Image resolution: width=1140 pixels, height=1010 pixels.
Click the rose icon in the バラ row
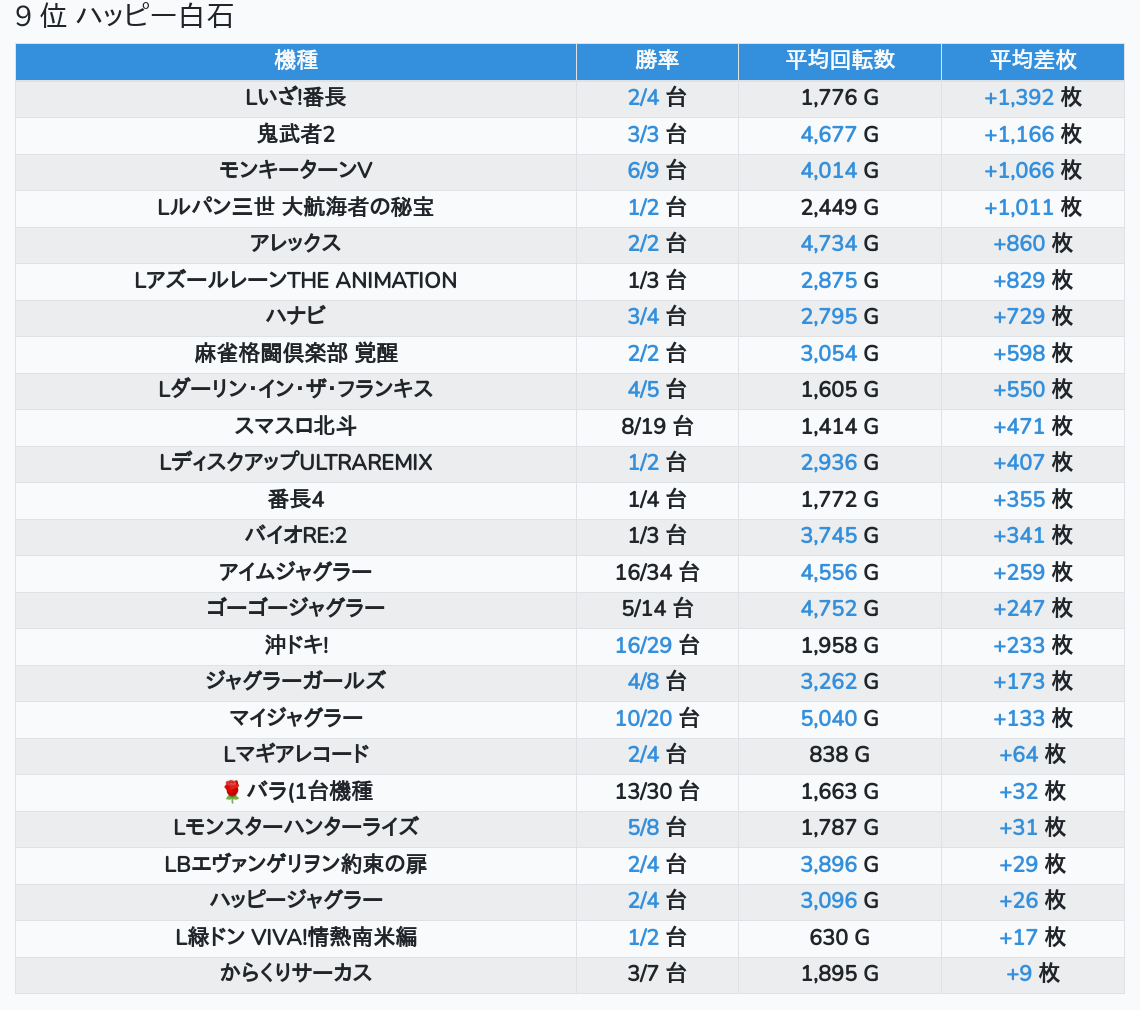point(232,791)
